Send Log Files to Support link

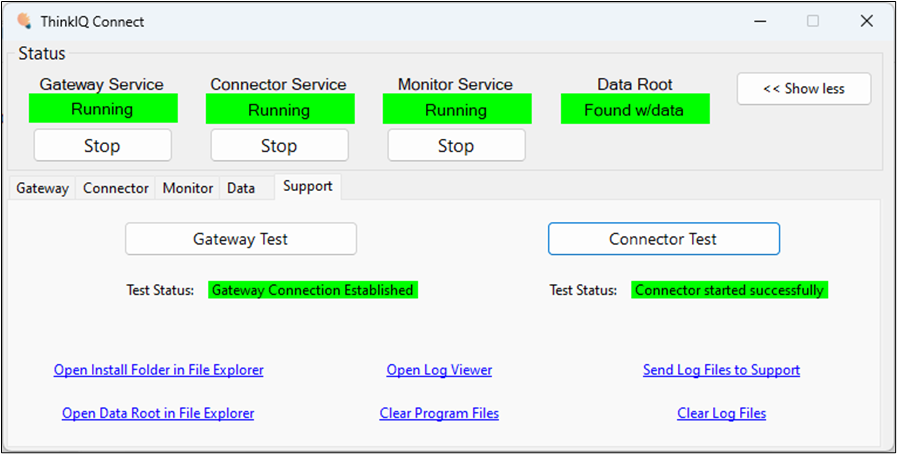[x=721, y=370]
